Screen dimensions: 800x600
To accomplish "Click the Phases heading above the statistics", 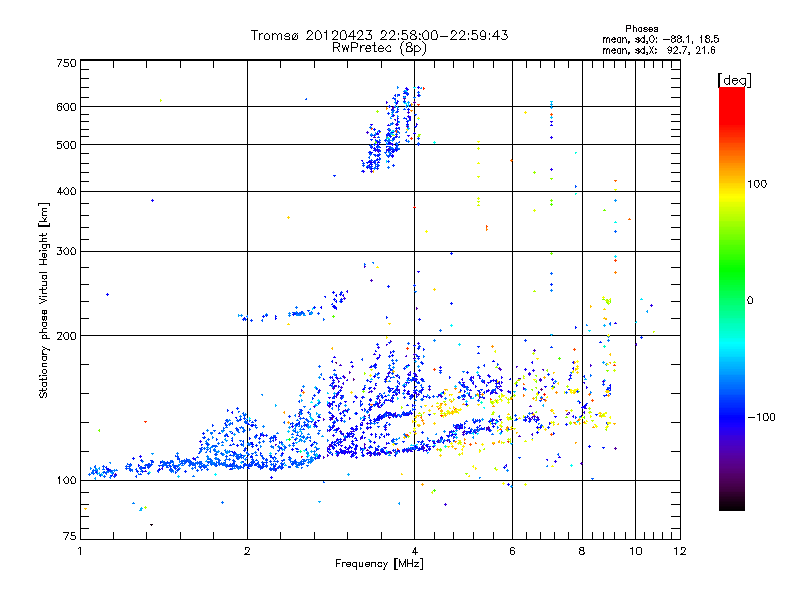I will pos(641,29).
